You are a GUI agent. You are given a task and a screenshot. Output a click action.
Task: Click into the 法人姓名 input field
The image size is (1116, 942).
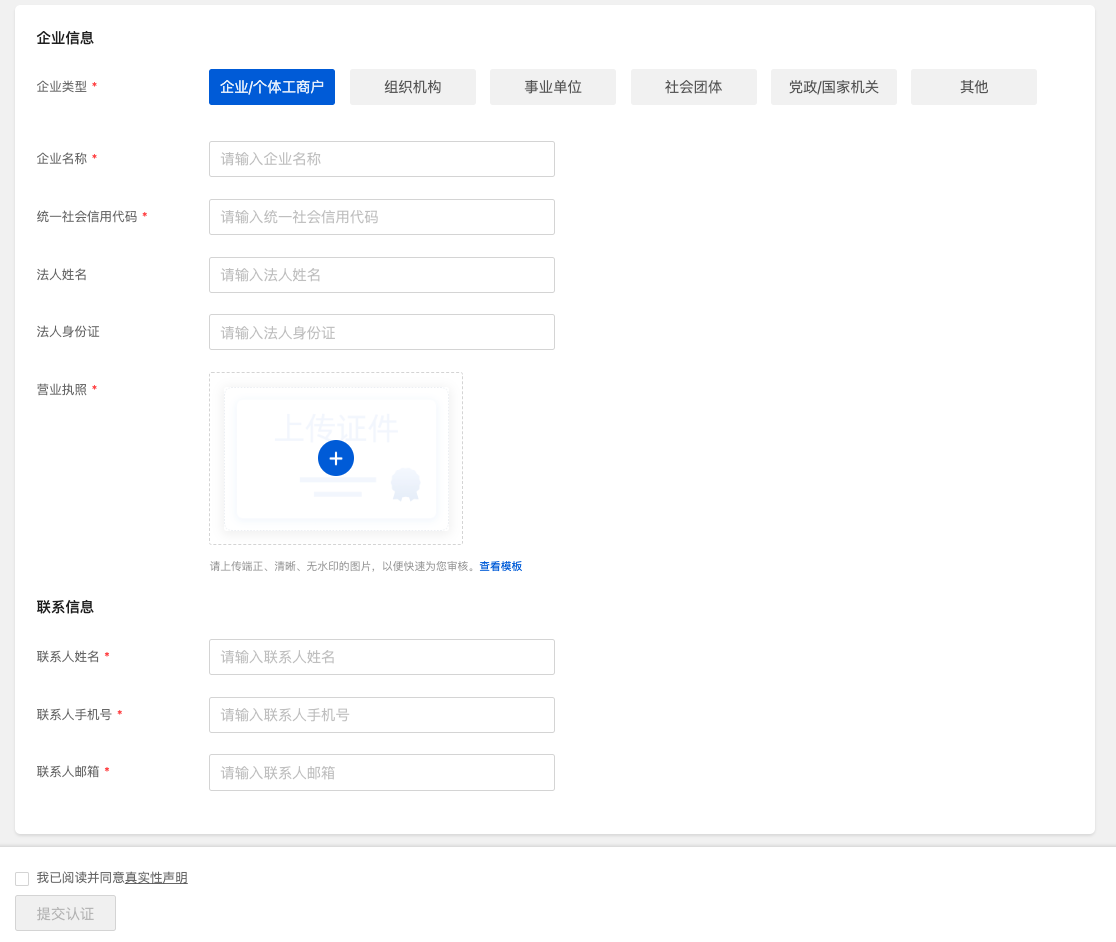(x=381, y=275)
